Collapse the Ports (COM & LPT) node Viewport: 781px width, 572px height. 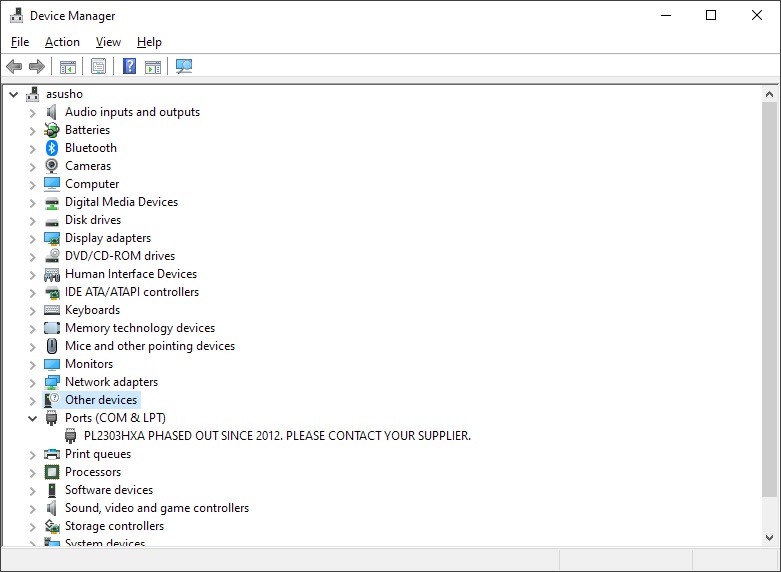(x=33, y=419)
